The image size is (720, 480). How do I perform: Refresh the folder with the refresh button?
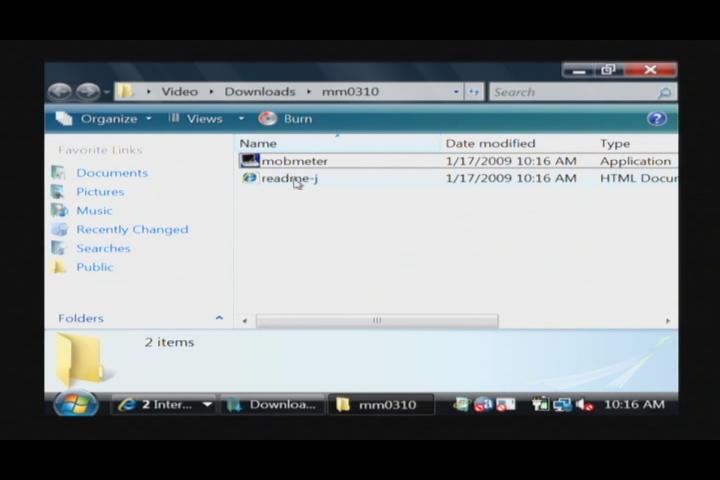(x=474, y=92)
